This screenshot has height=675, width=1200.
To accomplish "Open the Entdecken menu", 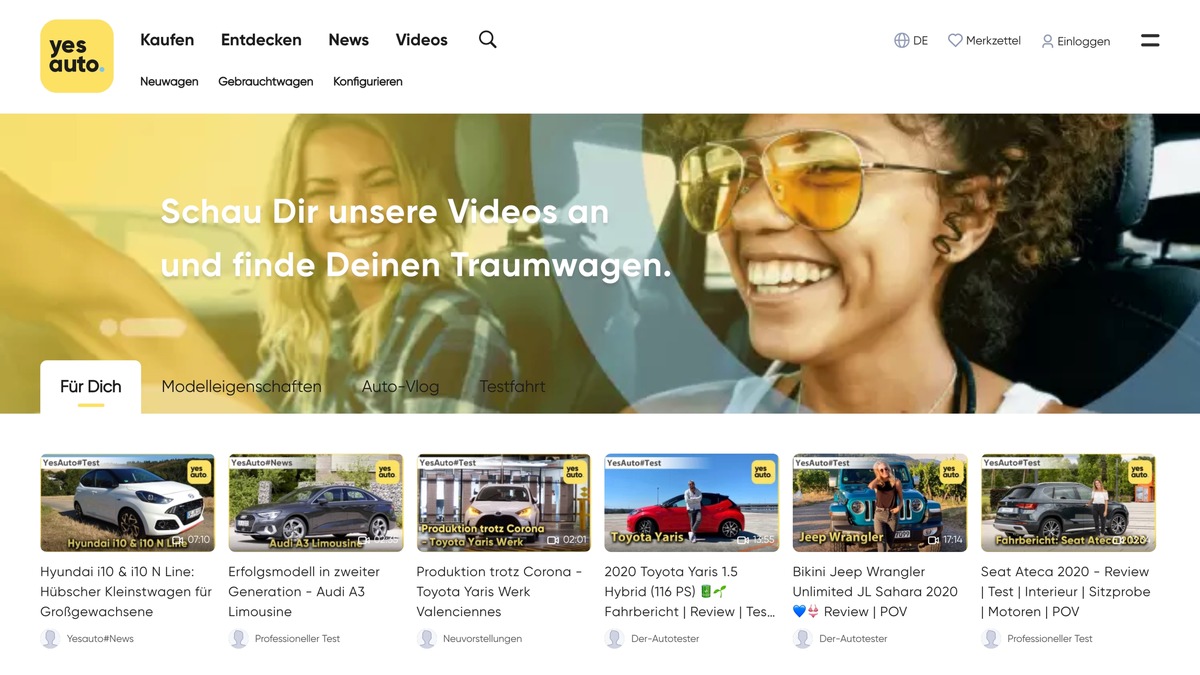I will coord(261,40).
